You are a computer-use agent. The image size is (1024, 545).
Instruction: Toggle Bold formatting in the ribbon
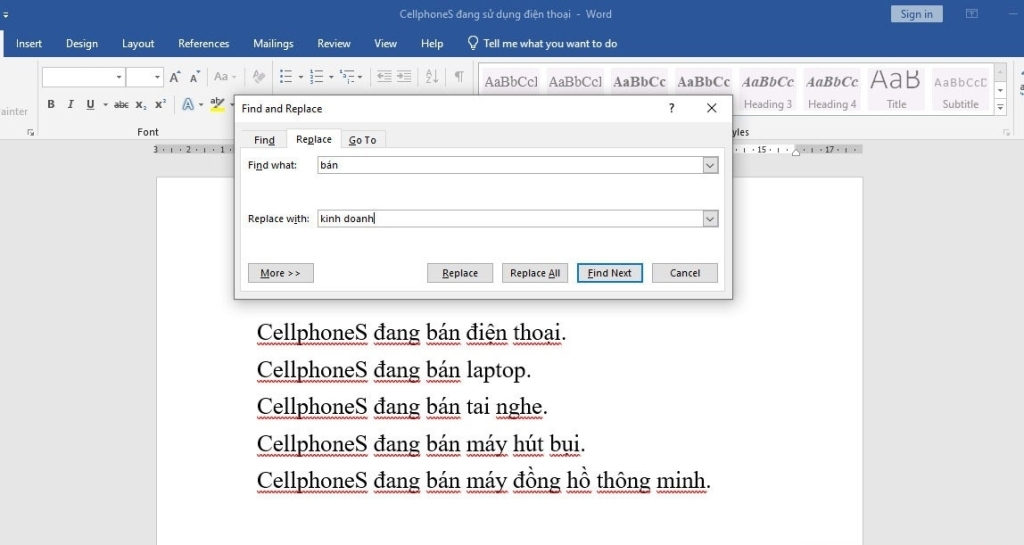point(51,104)
